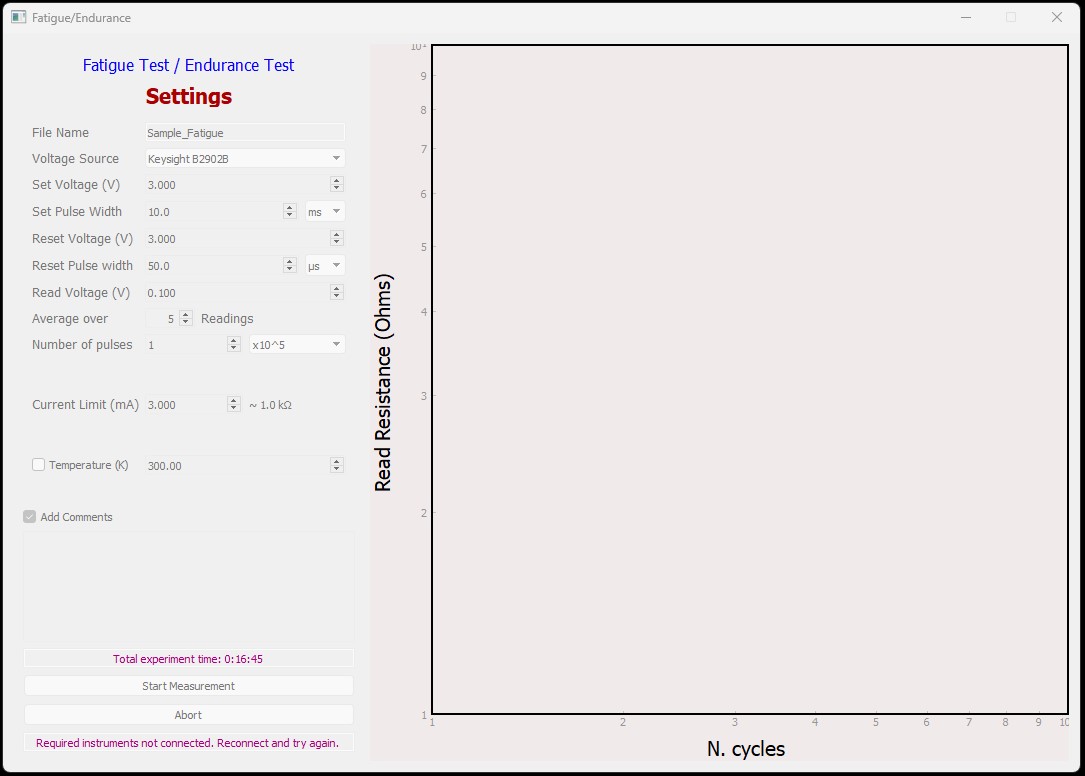Screen dimensions: 1085x776
Task: Decrease Set Voltage with down arrow
Action: [x=336, y=188]
